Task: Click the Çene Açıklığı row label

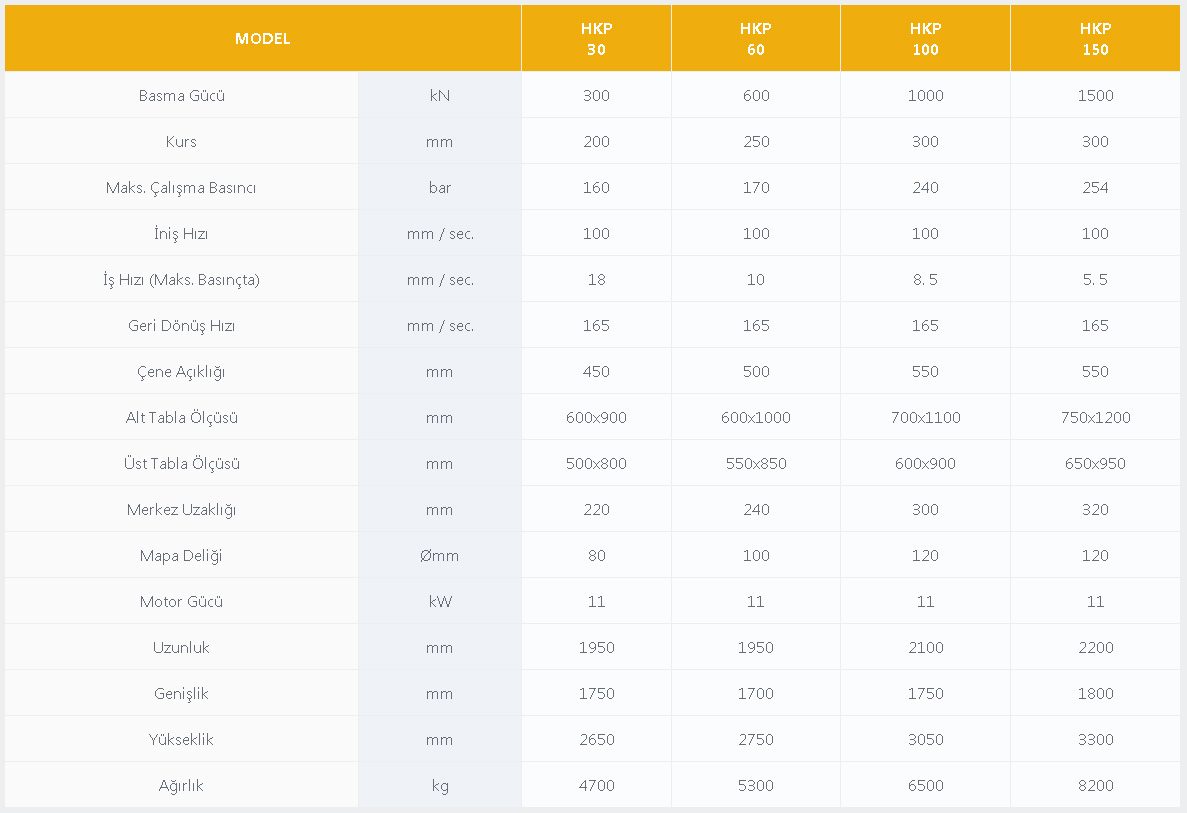Action: (x=181, y=372)
